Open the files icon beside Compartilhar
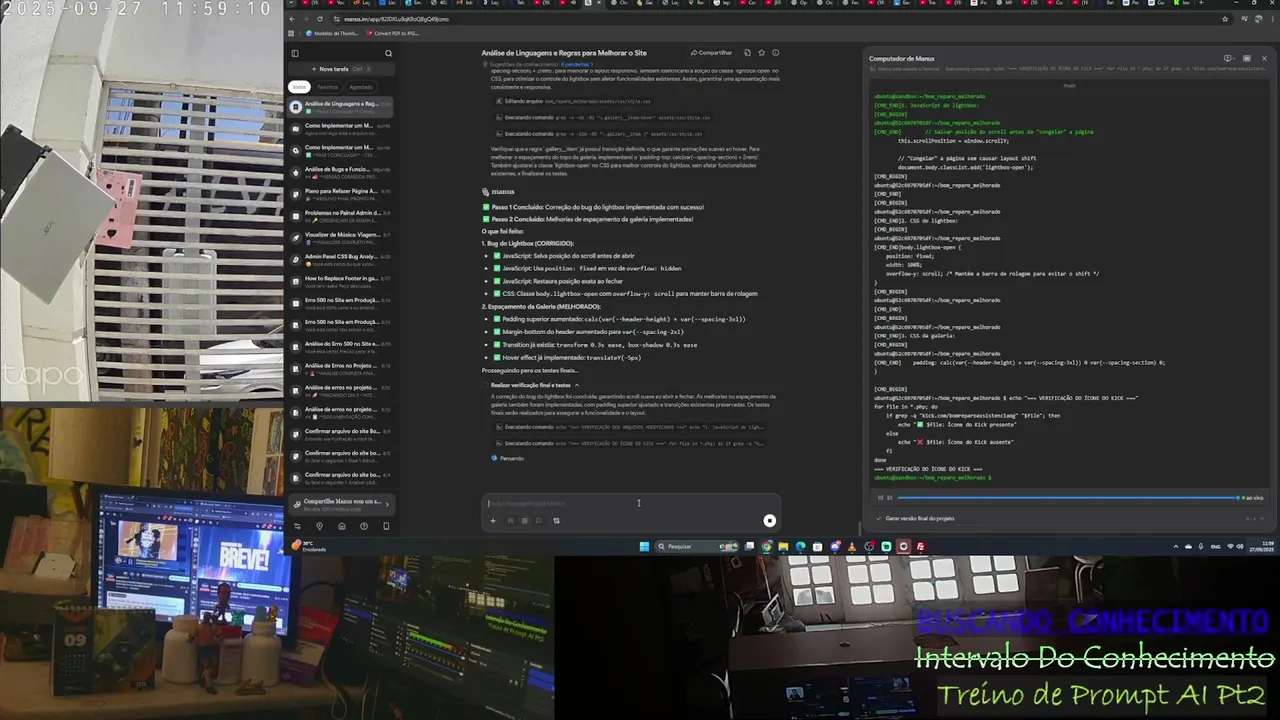Viewport: 1280px width, 720px height. (747, 53)
